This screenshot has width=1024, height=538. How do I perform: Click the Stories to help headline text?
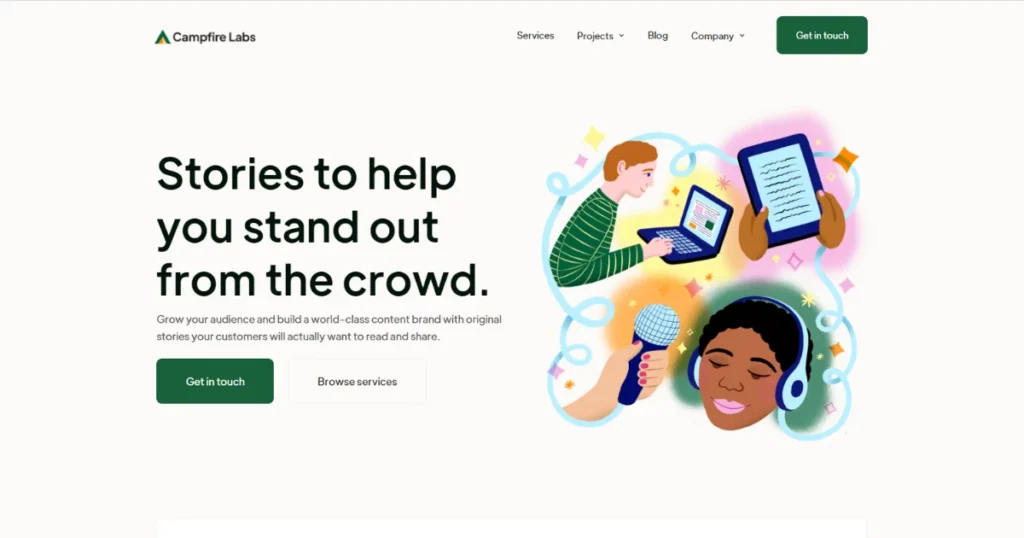coord(307,174)
